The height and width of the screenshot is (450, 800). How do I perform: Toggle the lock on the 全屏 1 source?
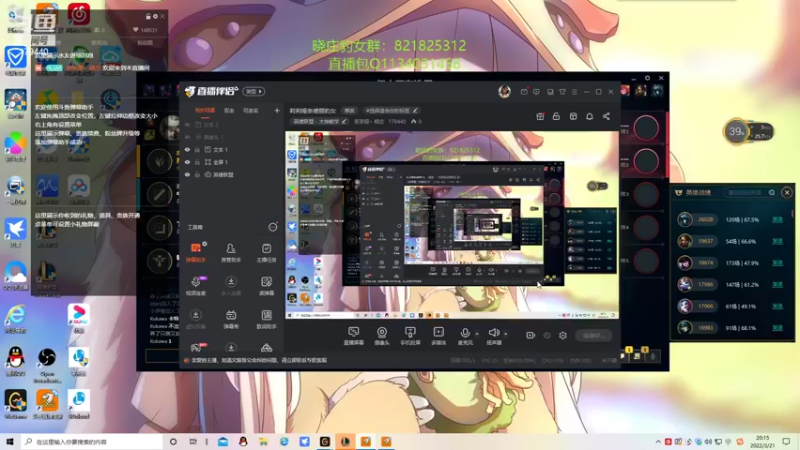pyautogui.click(x=197, y=162)
